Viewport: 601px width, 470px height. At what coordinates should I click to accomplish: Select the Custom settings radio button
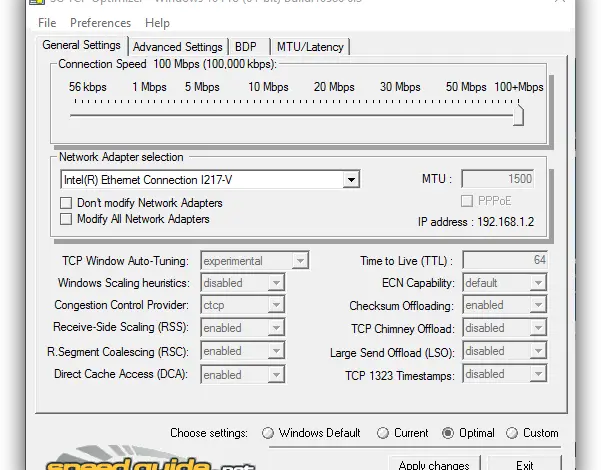[x=512, y=433]
